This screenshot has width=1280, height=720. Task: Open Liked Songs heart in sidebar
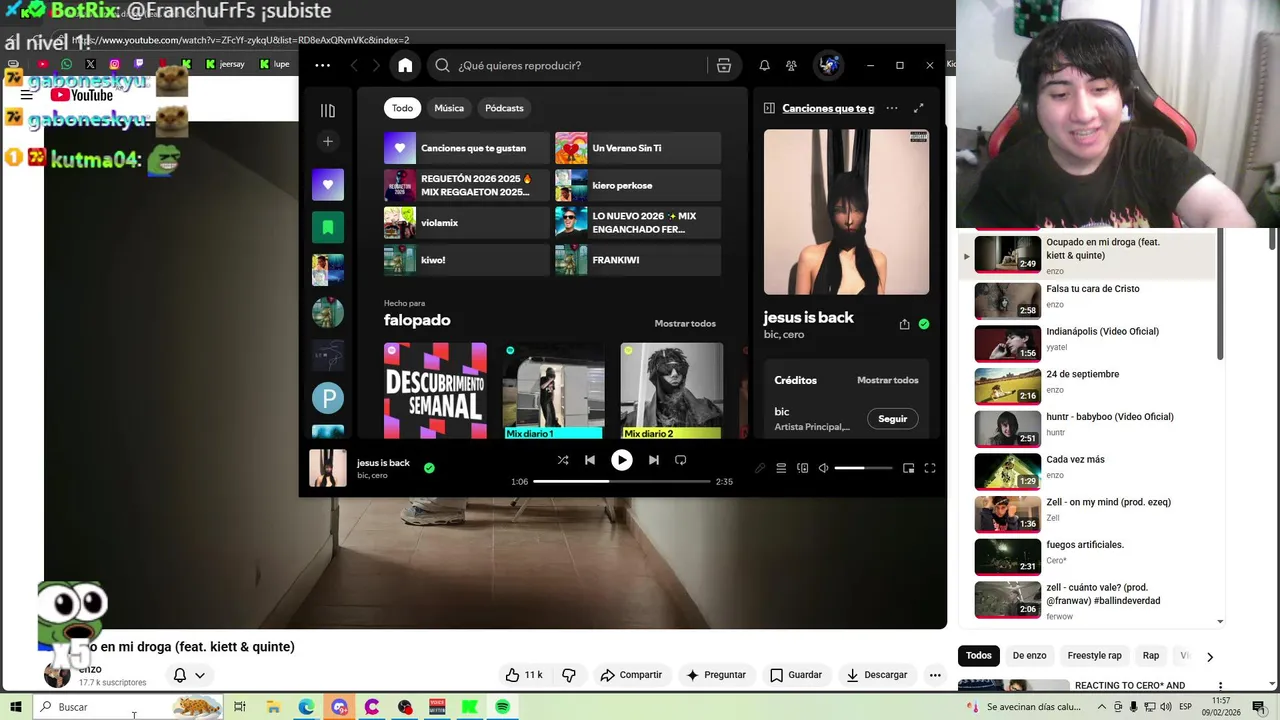(328, 184)
